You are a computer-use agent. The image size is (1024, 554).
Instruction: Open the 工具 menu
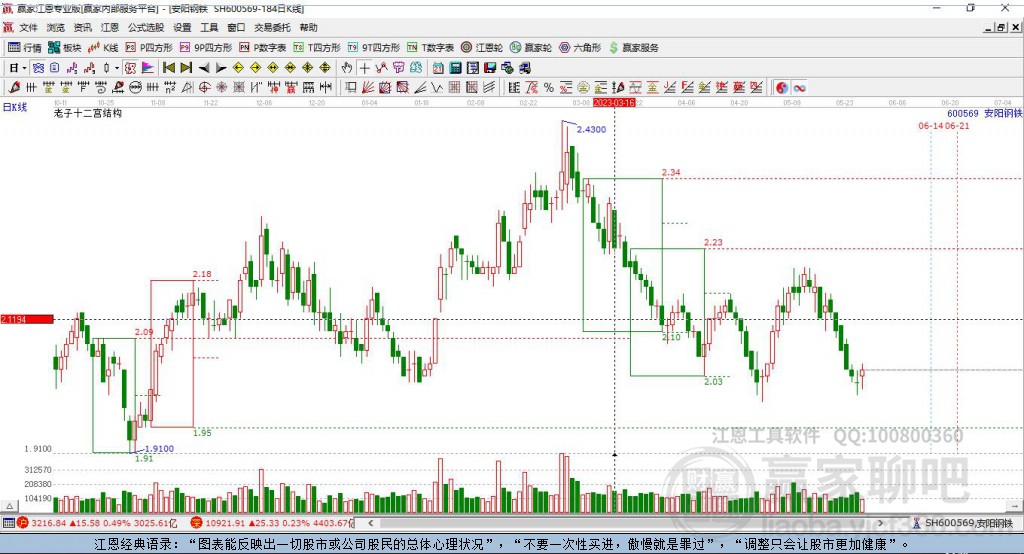(209, 27)
